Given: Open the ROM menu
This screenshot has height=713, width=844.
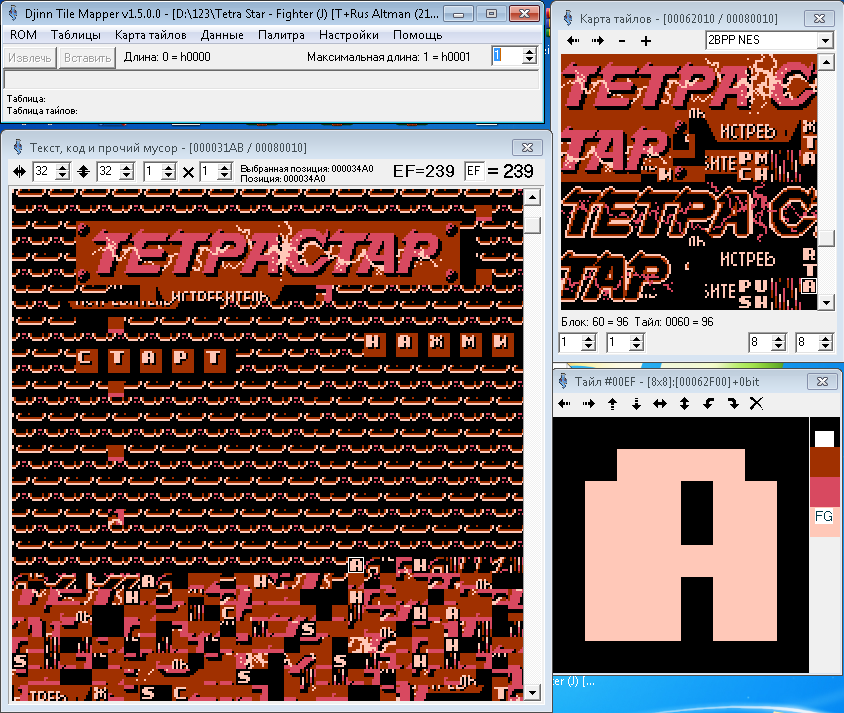Looking at the screenshot, I should coord(23,35).
